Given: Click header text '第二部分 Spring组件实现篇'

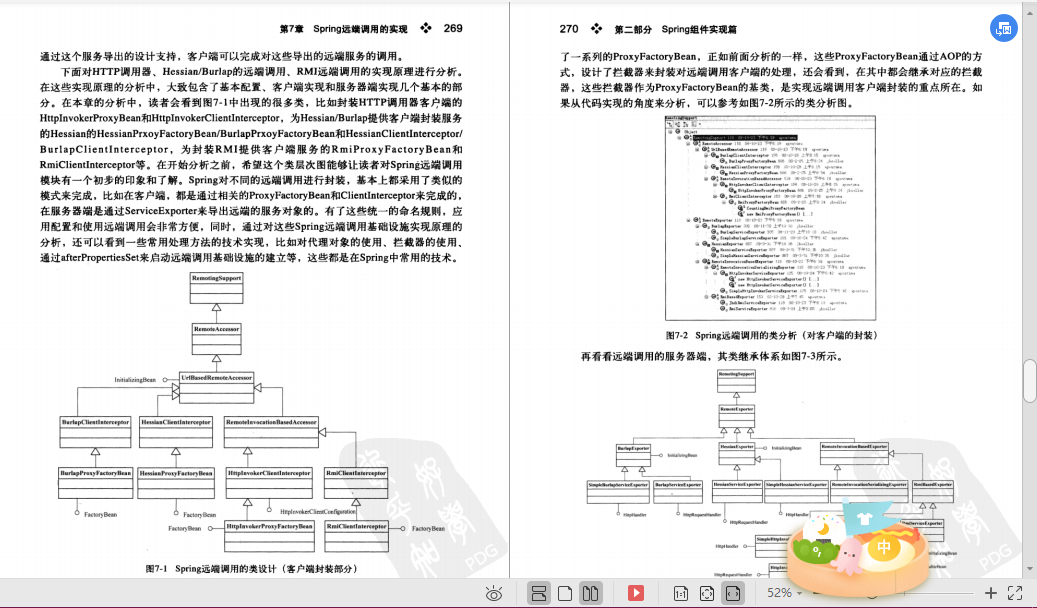Looking at the screenshot, I should 675,29.
